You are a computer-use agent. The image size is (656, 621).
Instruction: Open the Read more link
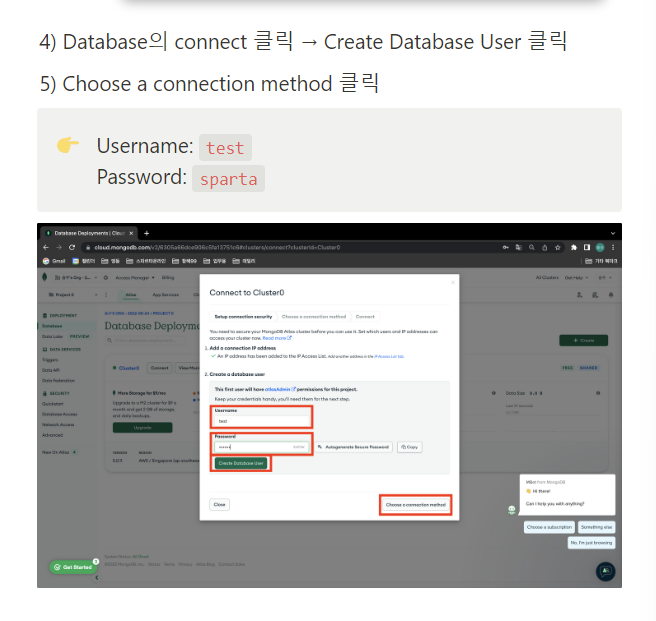(277, 338)
